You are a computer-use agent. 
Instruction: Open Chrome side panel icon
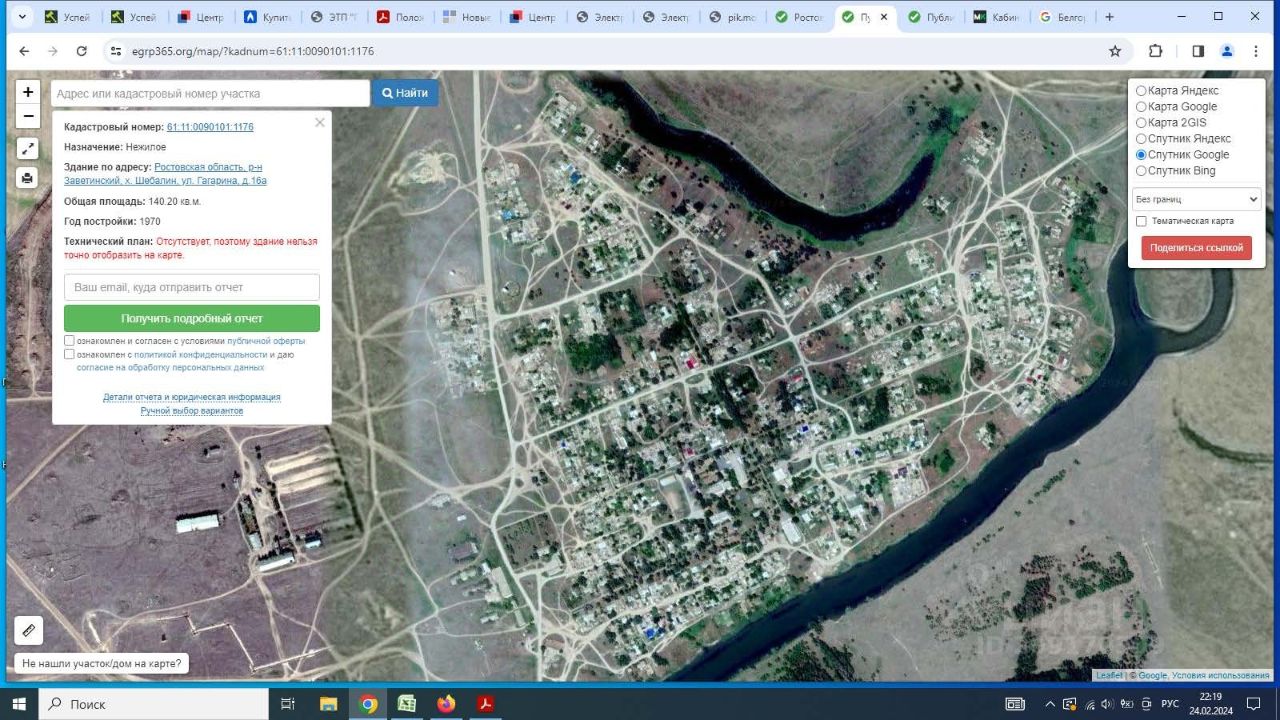tap(1198, 51)
